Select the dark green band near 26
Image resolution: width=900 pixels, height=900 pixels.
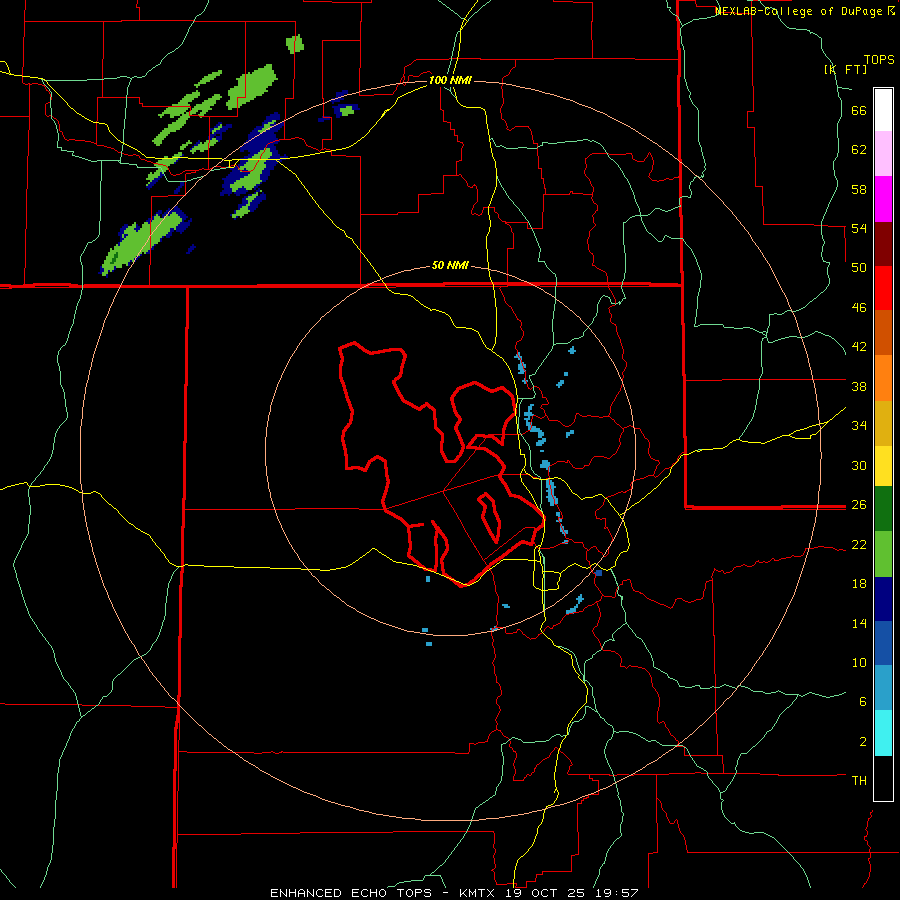point(883,509)
